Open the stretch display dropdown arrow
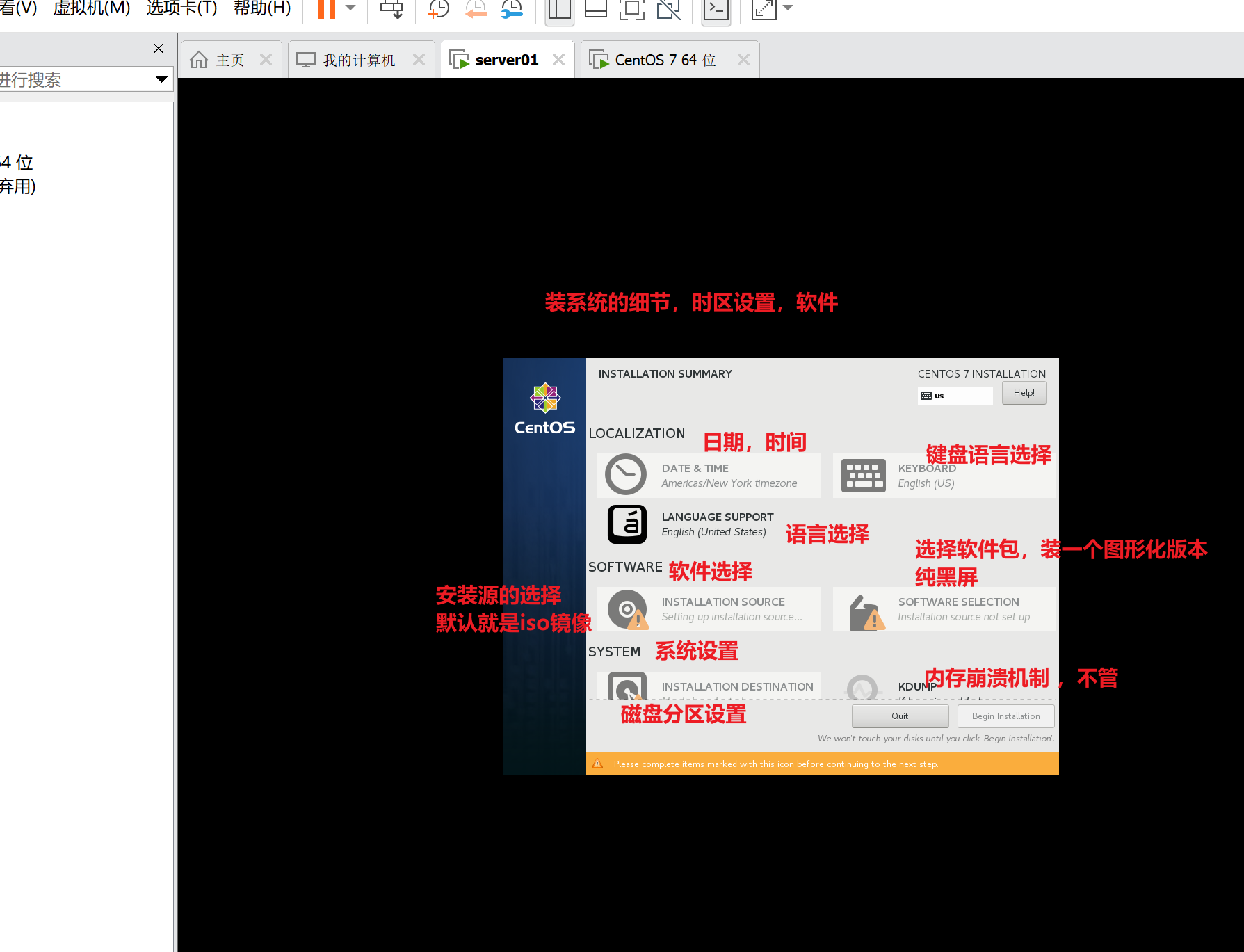1244x952 pixels. (x=788, y=8)
